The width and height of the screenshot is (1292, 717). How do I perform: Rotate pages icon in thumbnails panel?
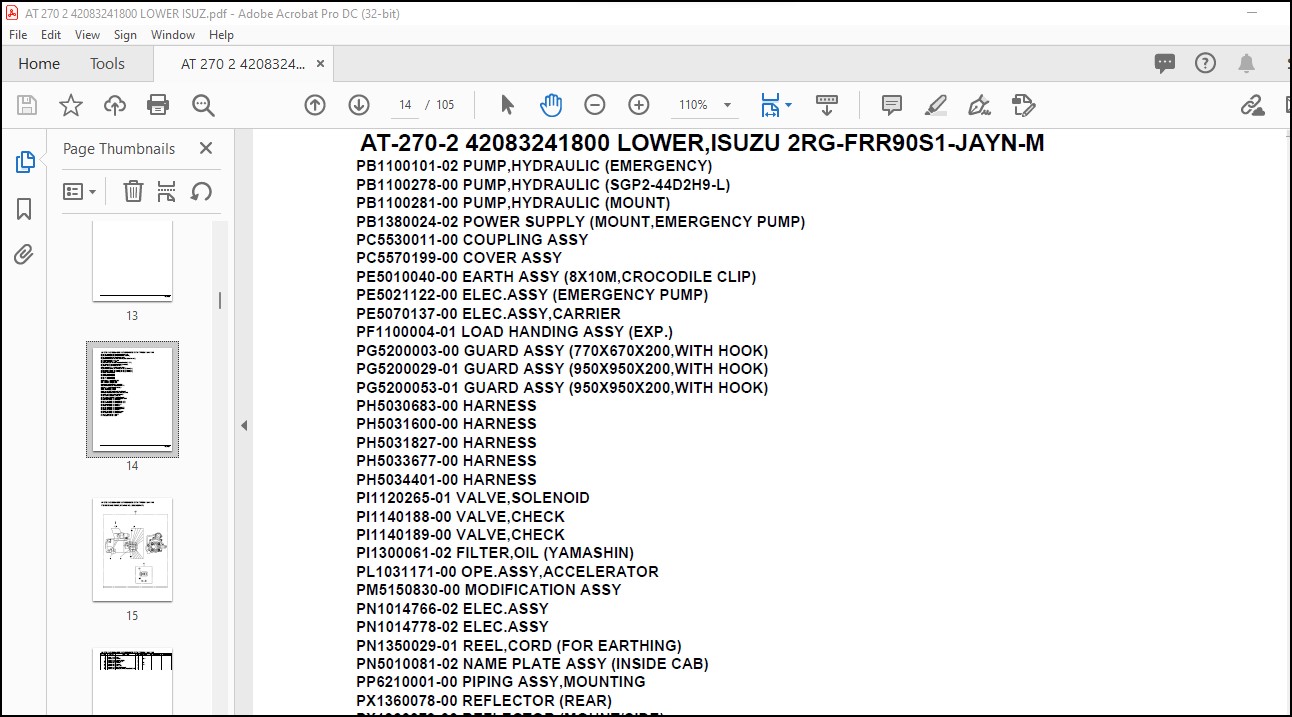point(201,191)
